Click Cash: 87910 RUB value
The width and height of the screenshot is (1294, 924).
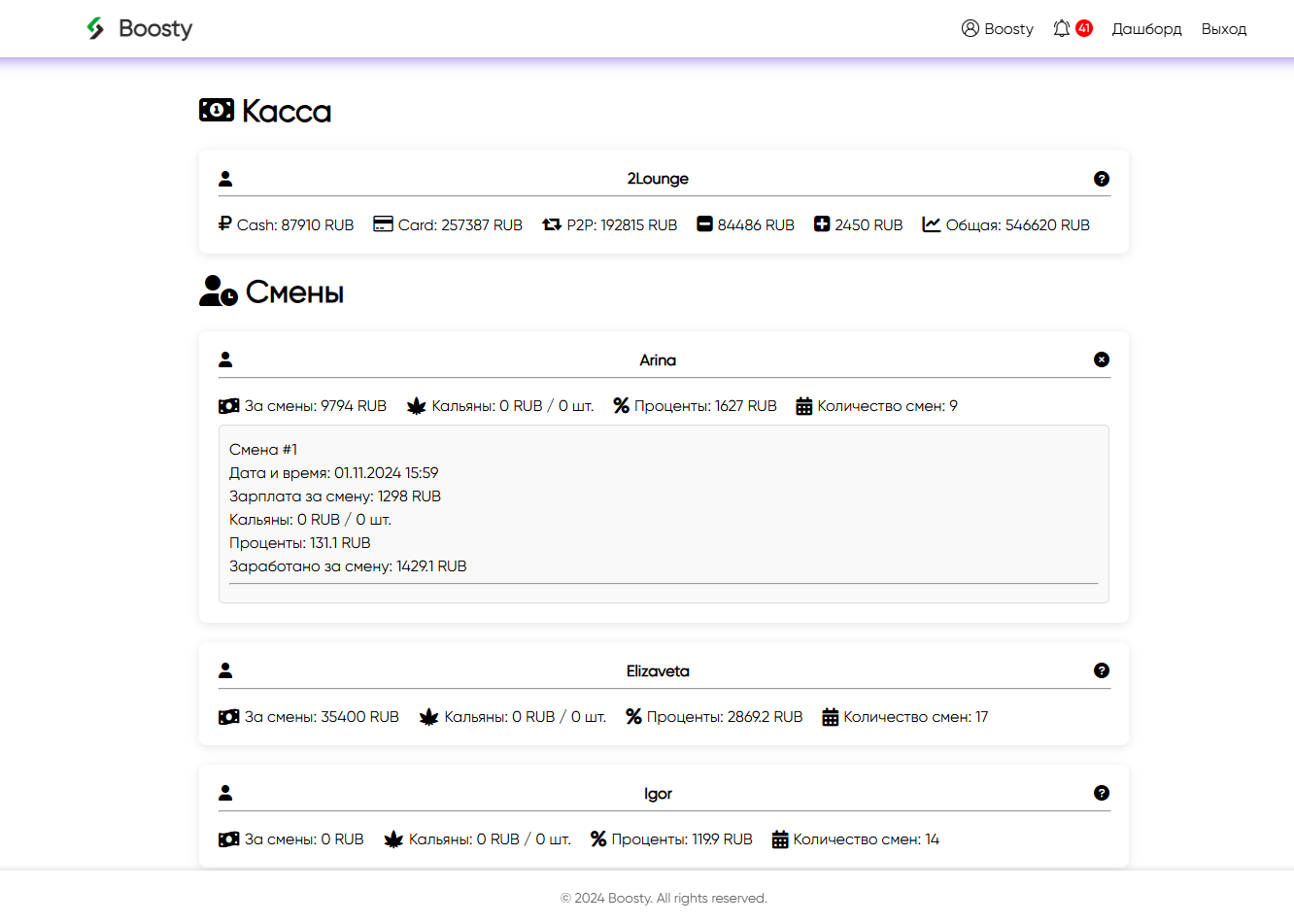point(295,224)
